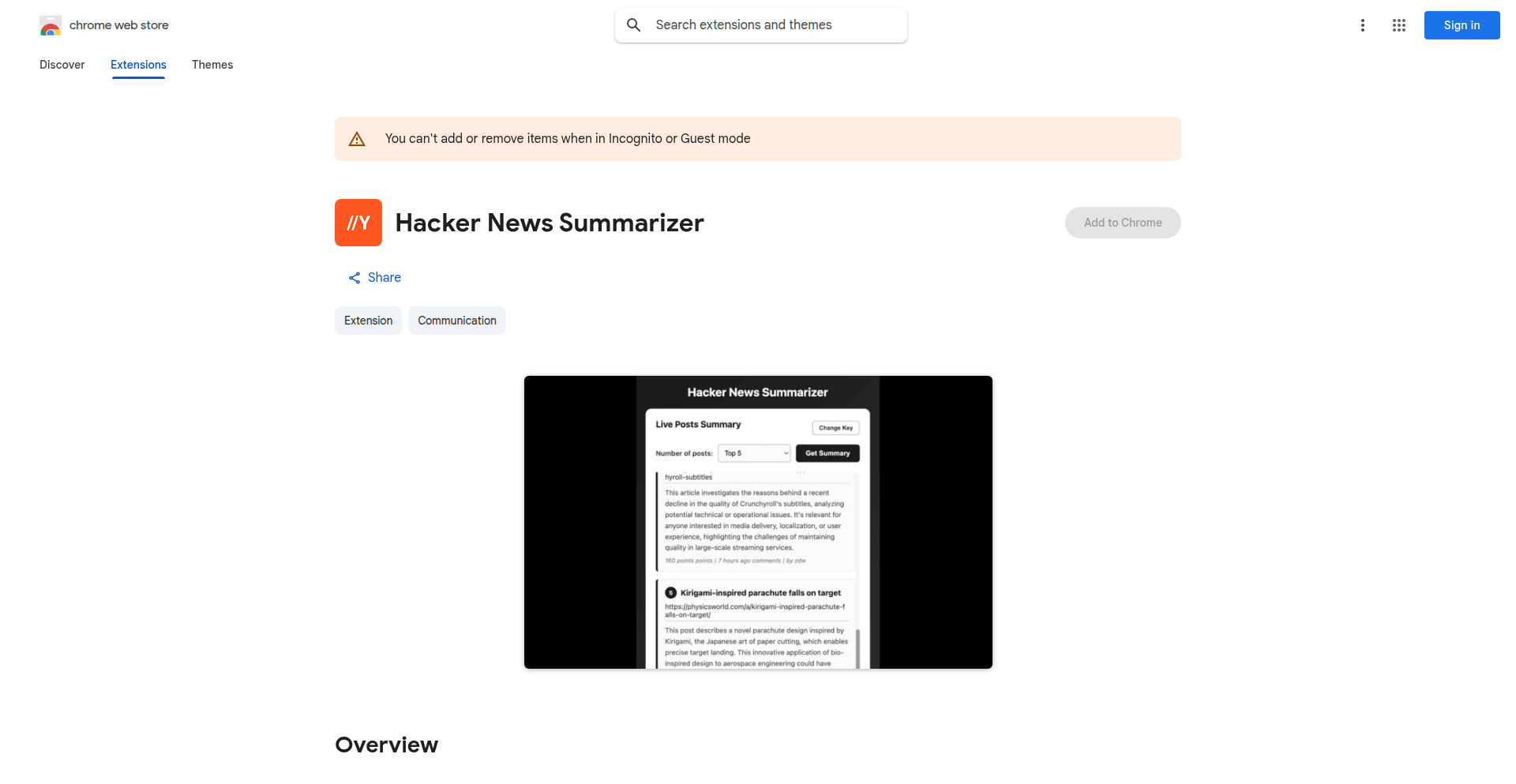The image size is (1516, 784).
Task: Click the Hacker News Summarizer extension icon
Action: click(x=358, y=223)
